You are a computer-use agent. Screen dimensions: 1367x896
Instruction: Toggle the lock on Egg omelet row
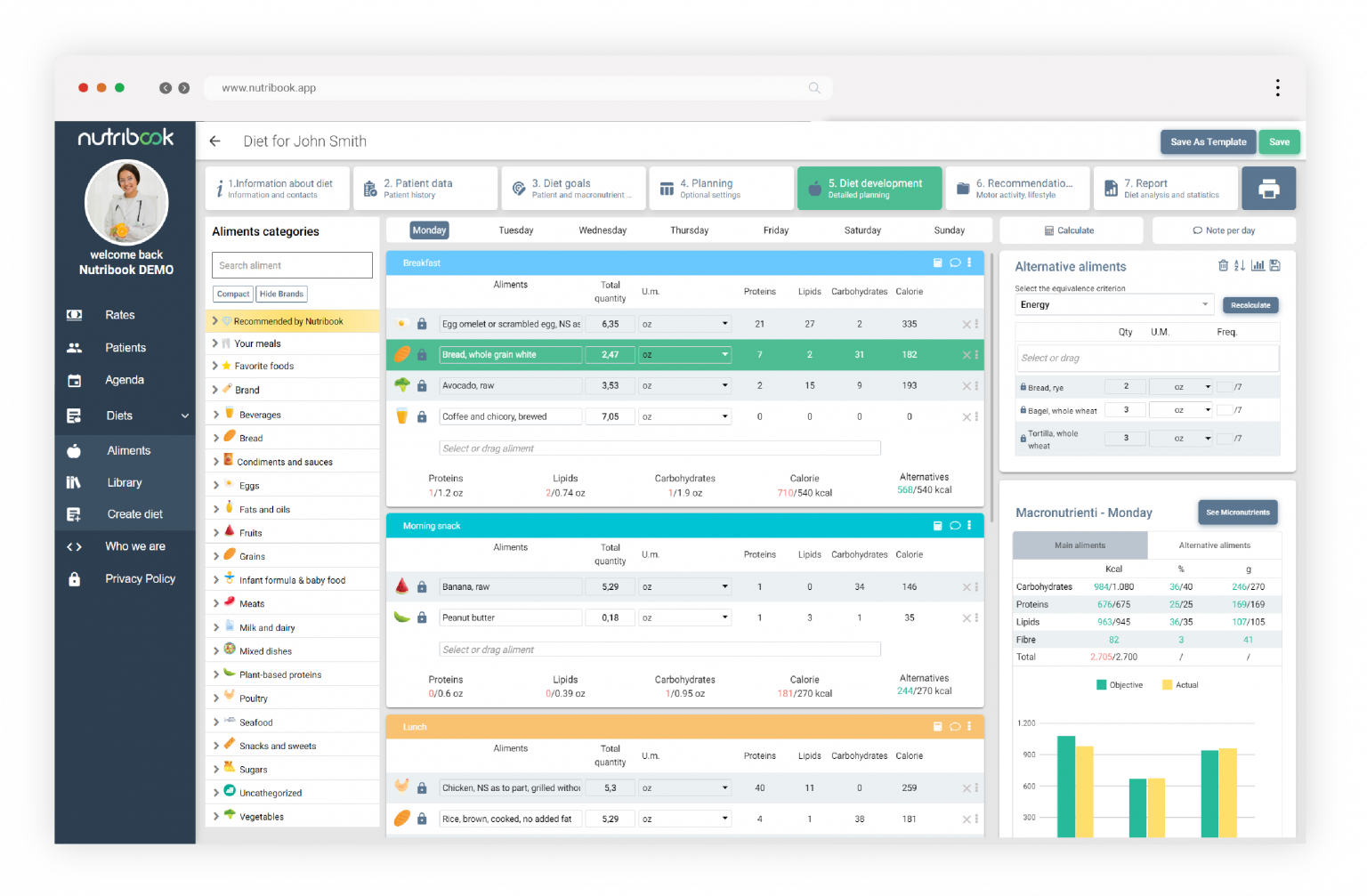pyautogui.click(x=422, y=324)
